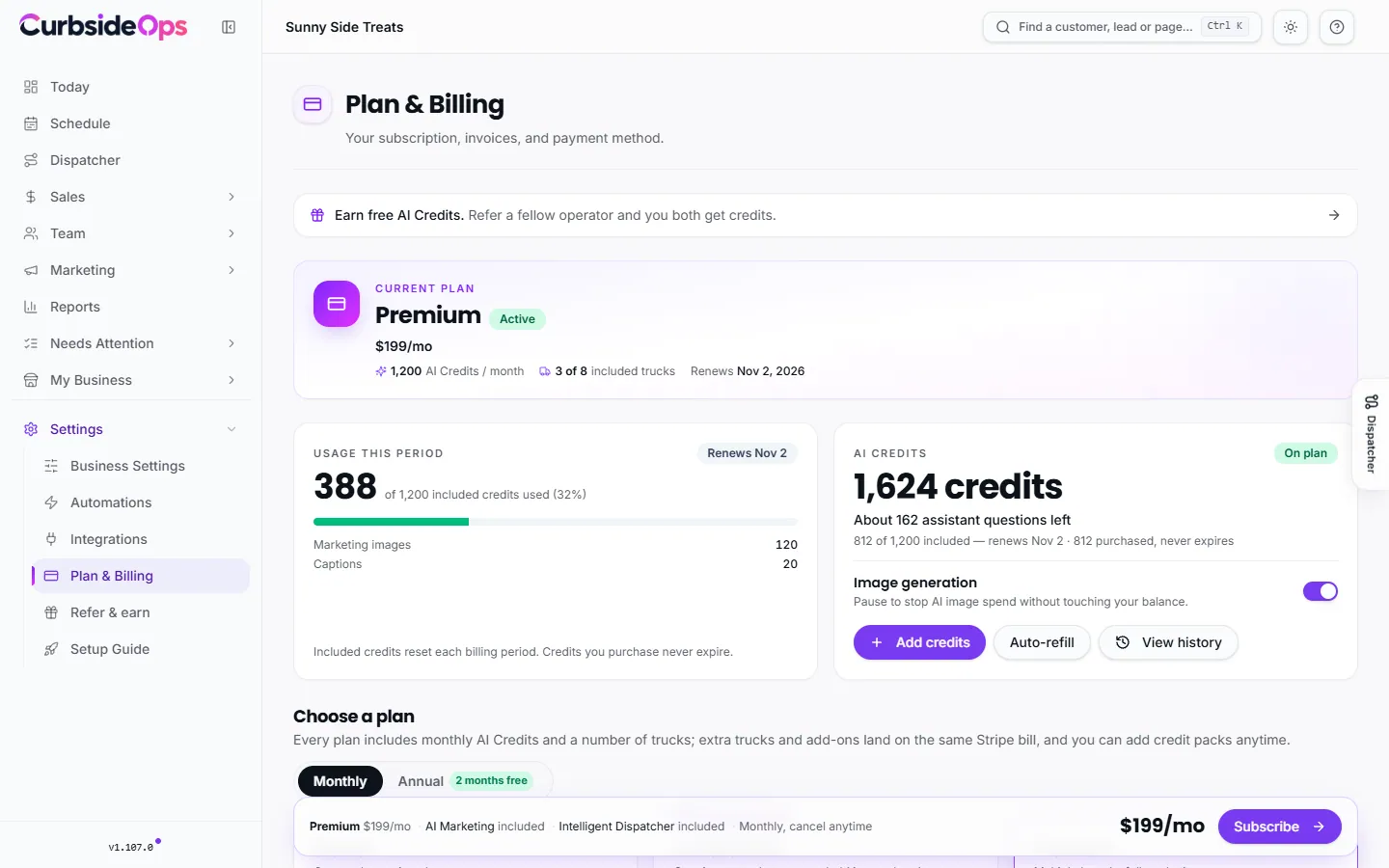The width and height of the screenshot is (1389, 868).
Task: Go to Business Settings page
Action: (x=141, y=466)
